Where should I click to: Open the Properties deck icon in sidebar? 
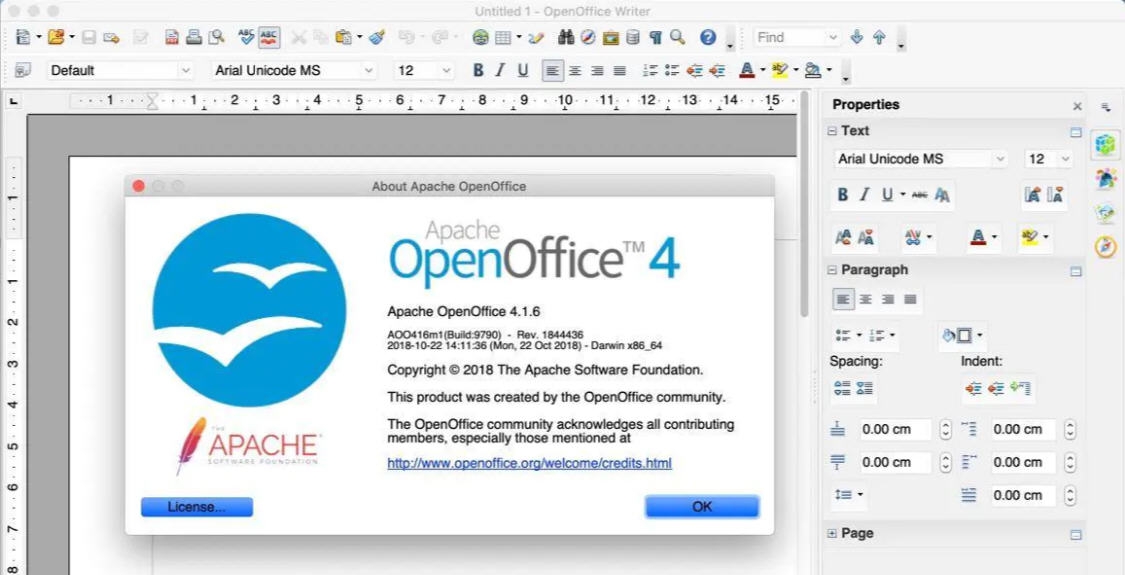(1106, 144)
